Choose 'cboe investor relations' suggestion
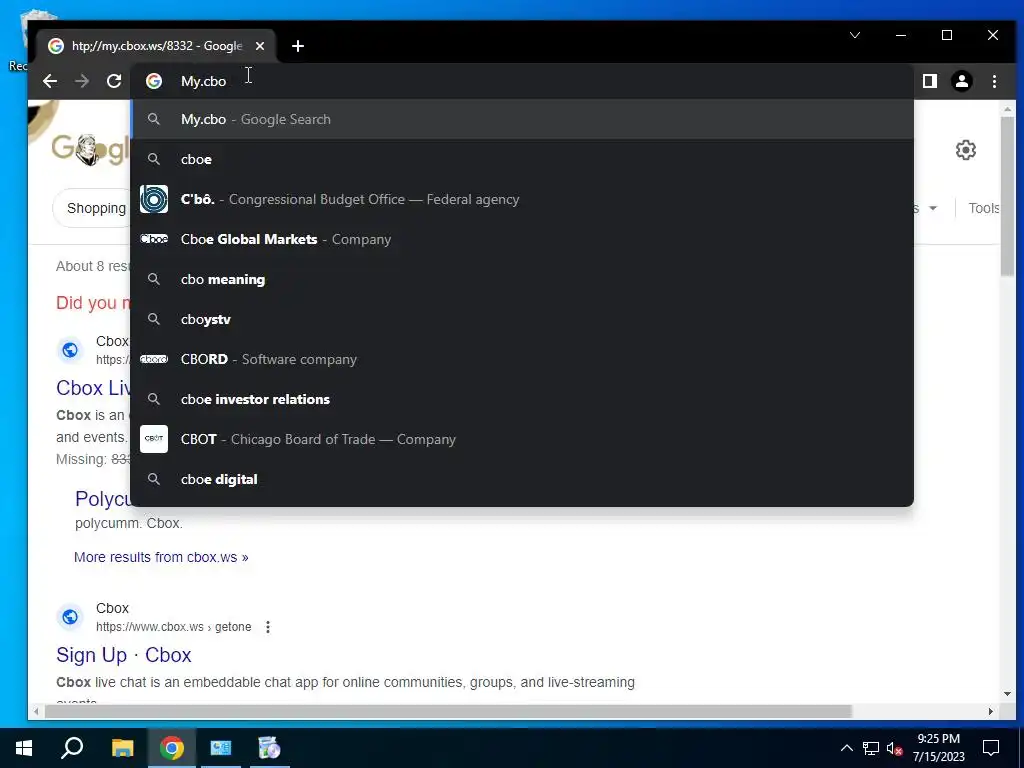The height and width of the screenshot is (768, 1024). [522, 399]
